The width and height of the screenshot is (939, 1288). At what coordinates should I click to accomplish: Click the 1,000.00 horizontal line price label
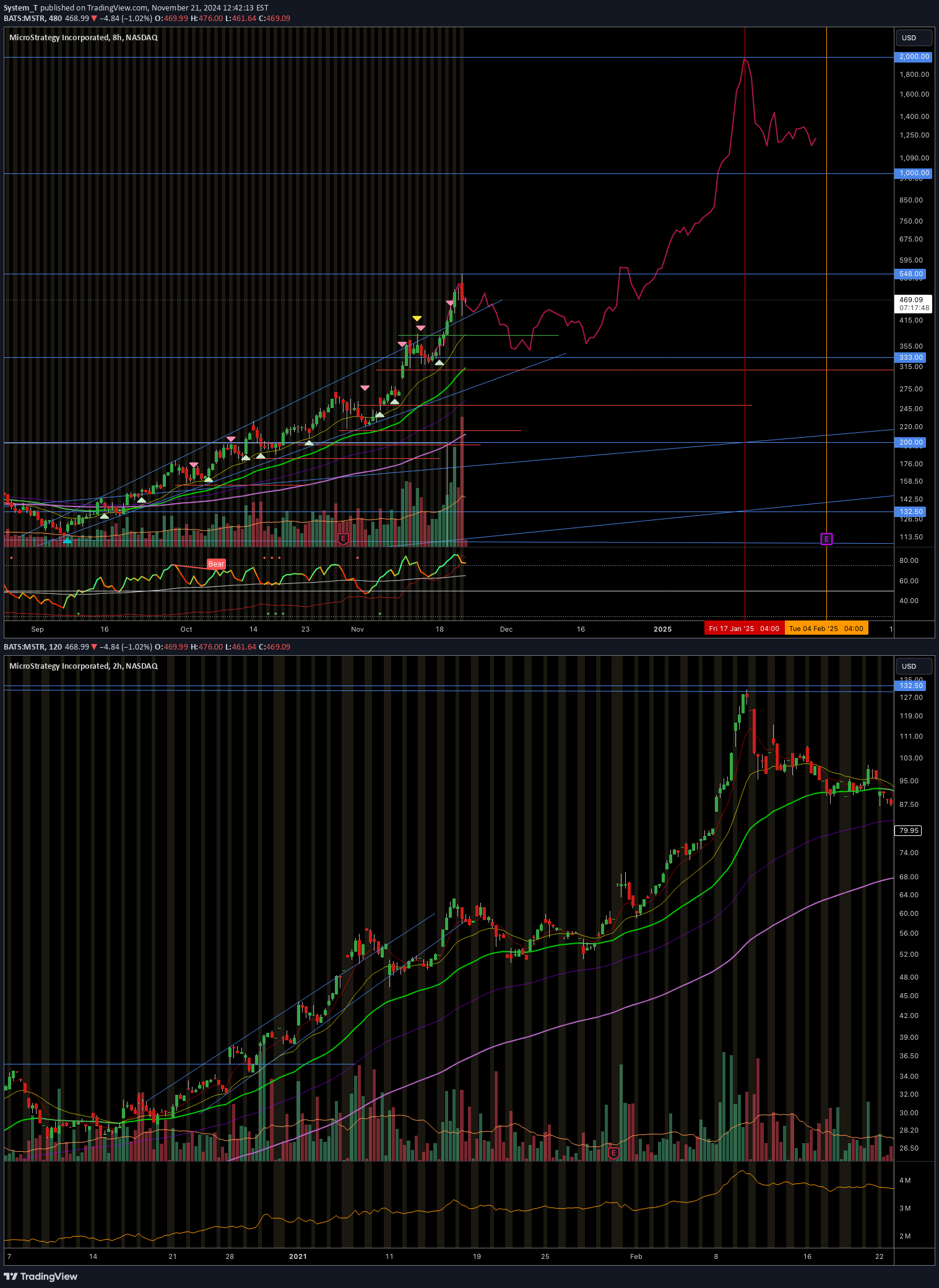pyautogui.click(x=914, y=173)
